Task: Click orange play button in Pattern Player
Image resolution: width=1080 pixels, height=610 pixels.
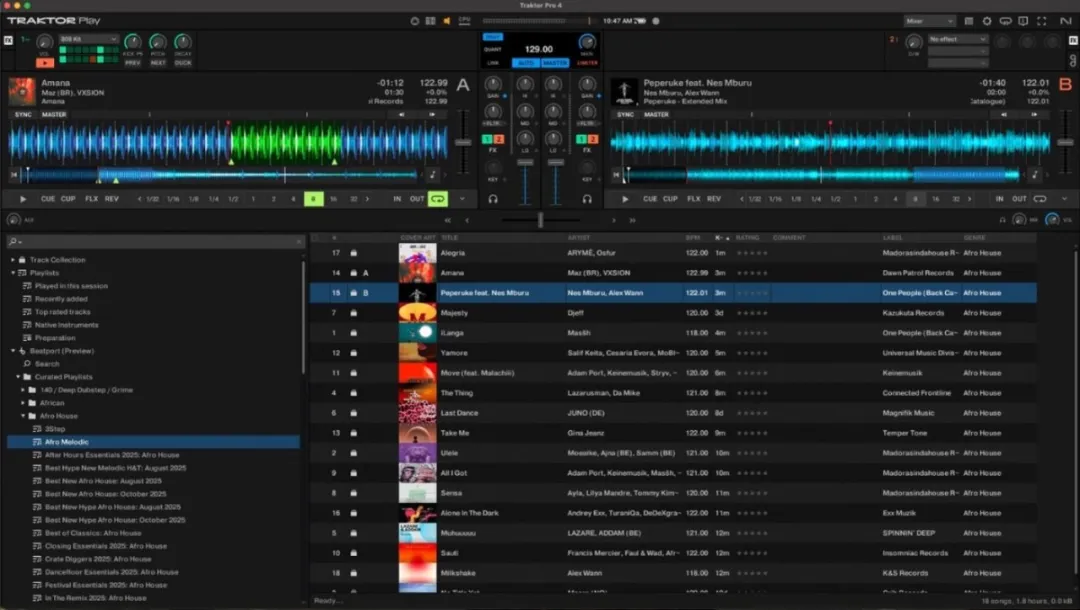Action: [x=45, y=63]
